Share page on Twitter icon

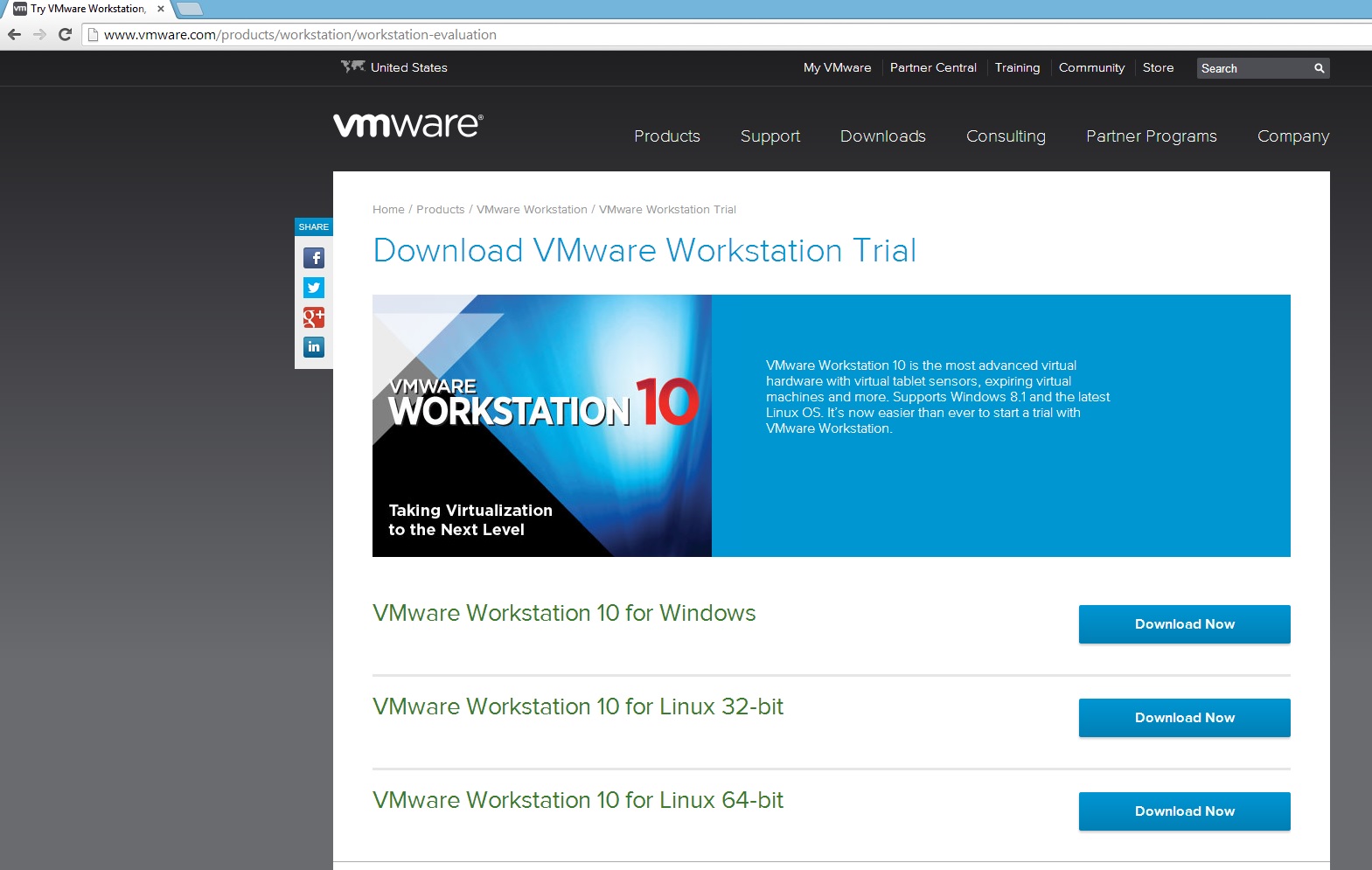coord(313,288)
